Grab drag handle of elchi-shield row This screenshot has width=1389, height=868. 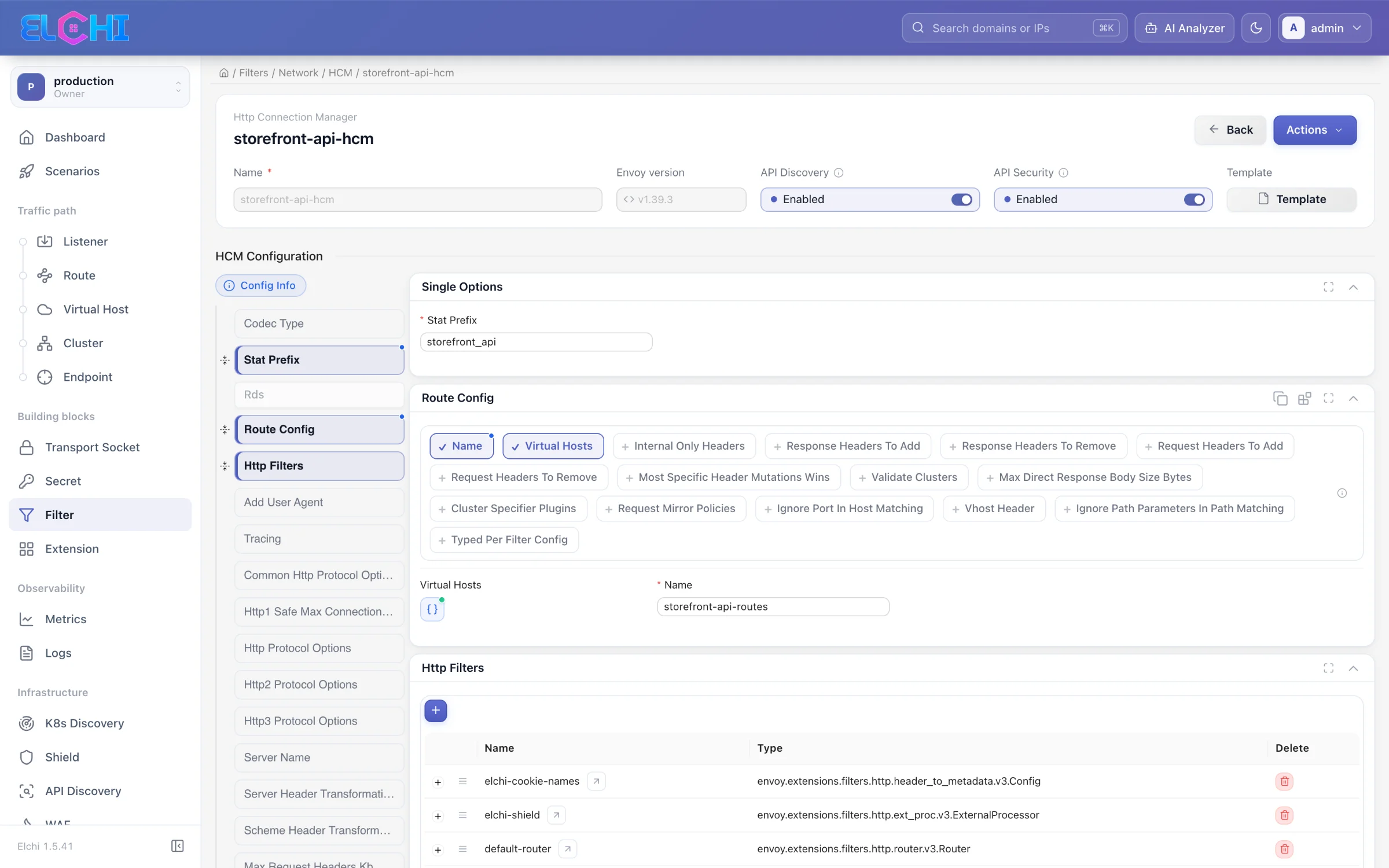point(462,815)
